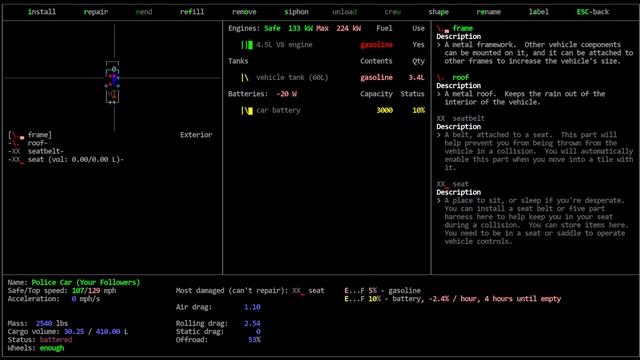Select the roof- entry in parts list
Viewport: 640px width, 360px height.
pyautogui.click(x=28, y=143)
